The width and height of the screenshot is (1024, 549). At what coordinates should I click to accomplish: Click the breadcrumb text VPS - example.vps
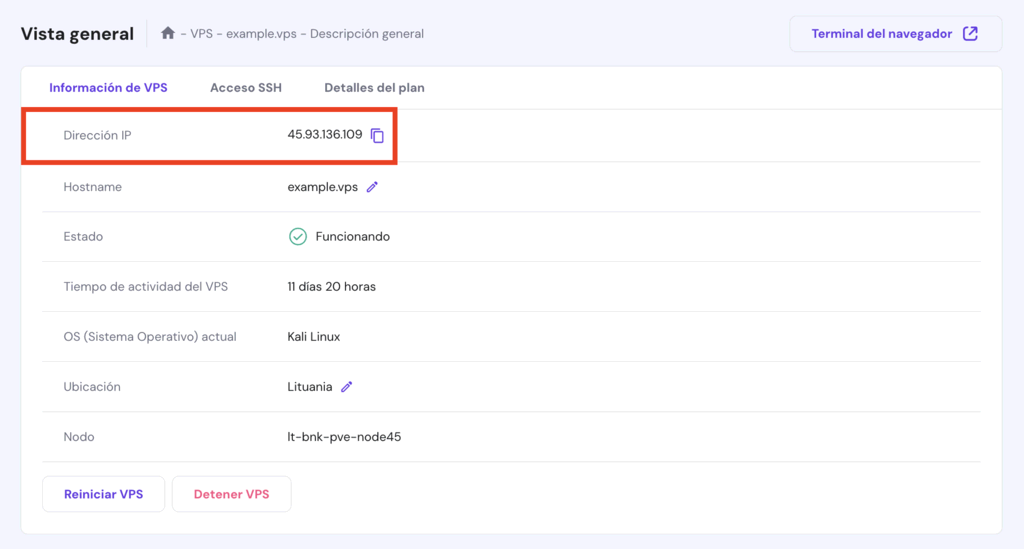(243, 34)
